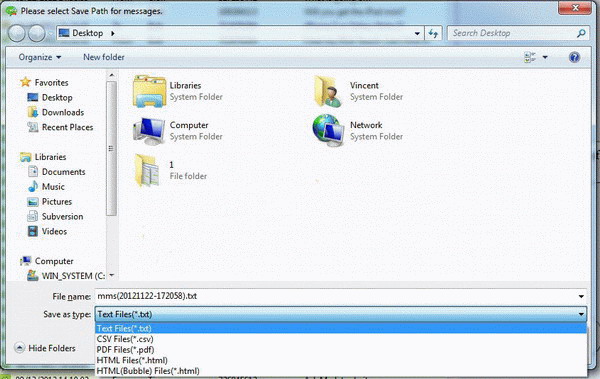This screenshot has height=379, width=600.
Task: Click the Favorites star icon
Action: [25, 82]
